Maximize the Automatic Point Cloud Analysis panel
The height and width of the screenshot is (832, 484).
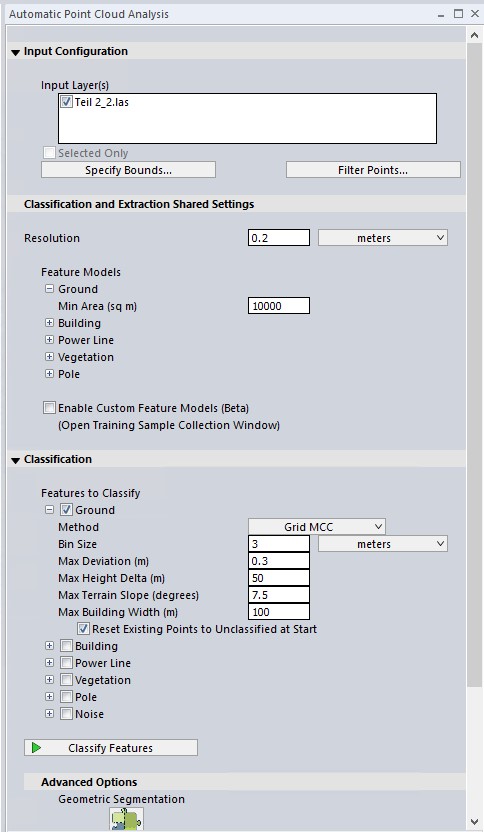pos(459,14)
